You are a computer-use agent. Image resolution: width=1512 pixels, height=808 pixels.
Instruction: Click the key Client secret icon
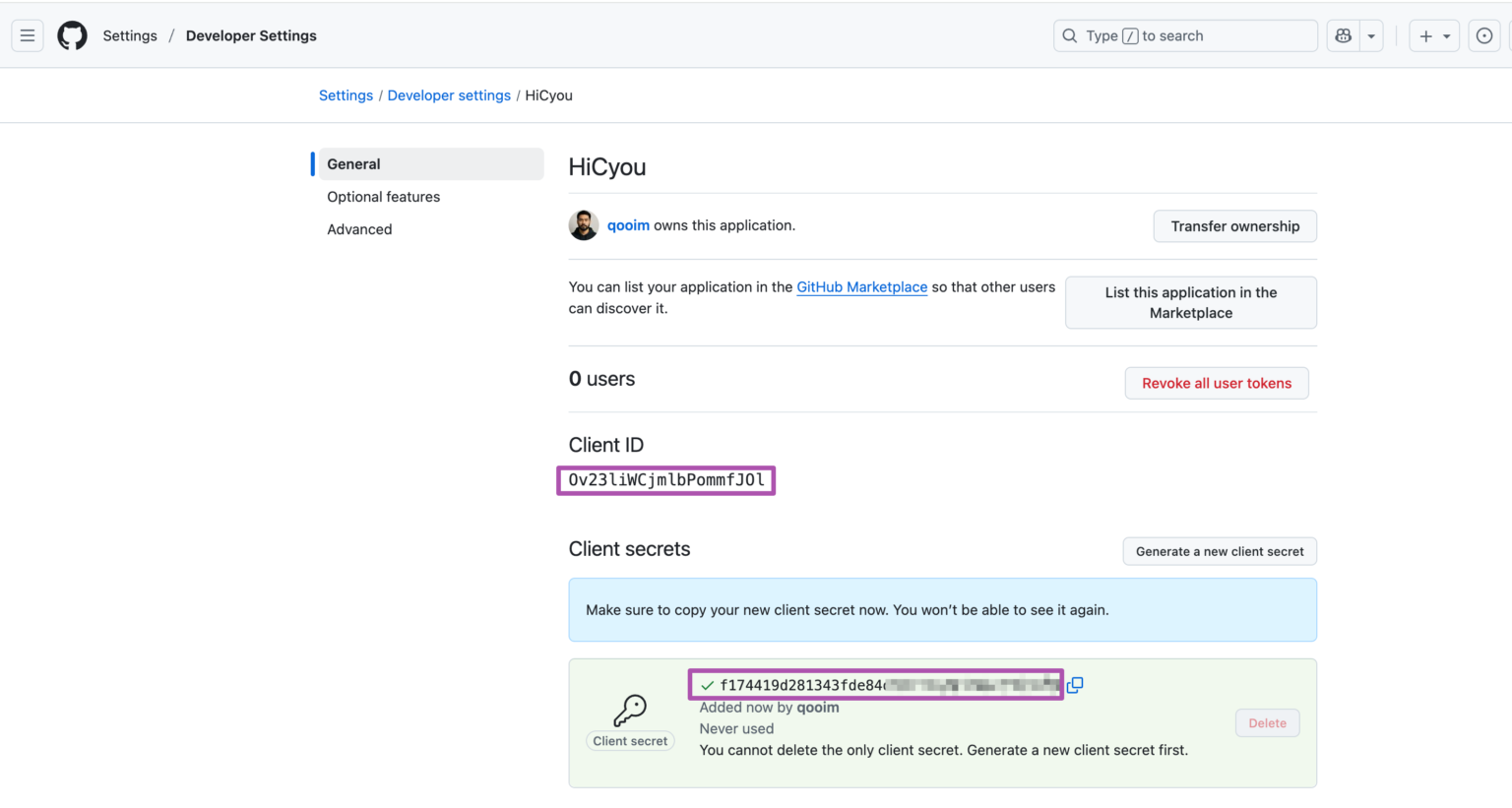pyautogui.click(x=630, y=710)
